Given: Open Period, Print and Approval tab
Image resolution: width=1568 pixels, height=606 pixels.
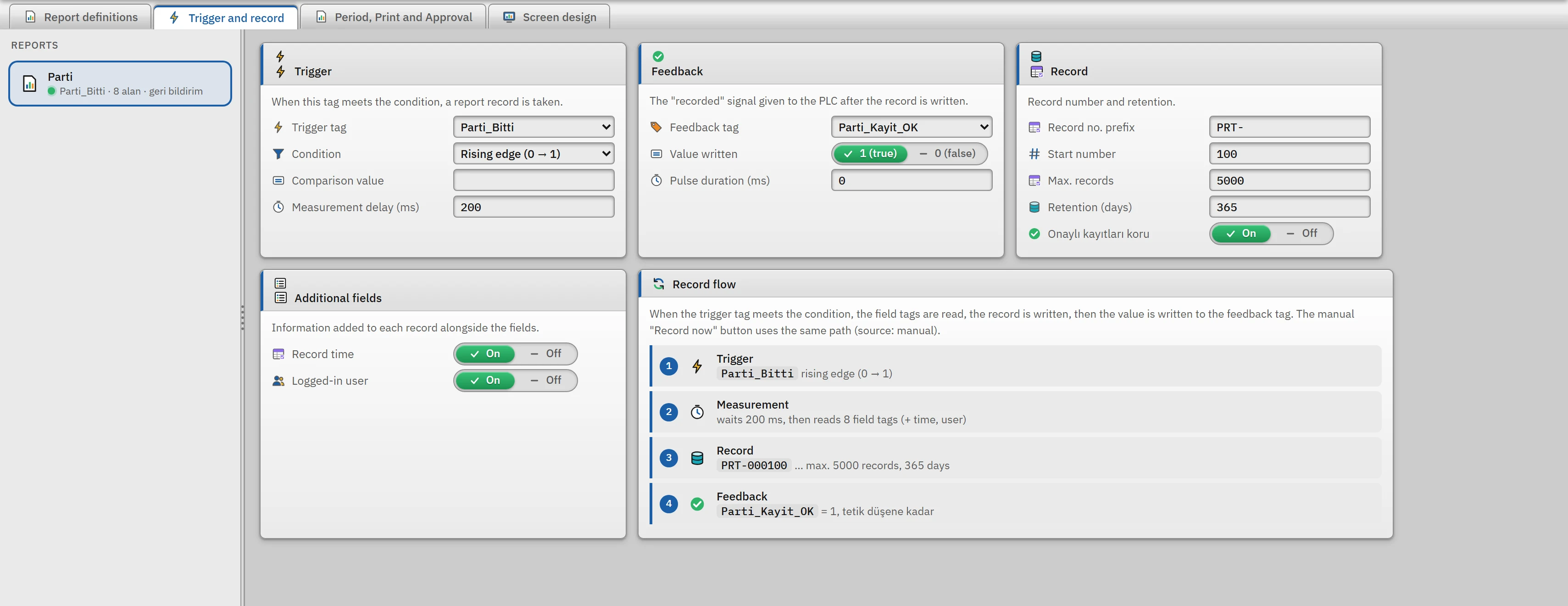Looking at the screenshot, I should [393, 17].
